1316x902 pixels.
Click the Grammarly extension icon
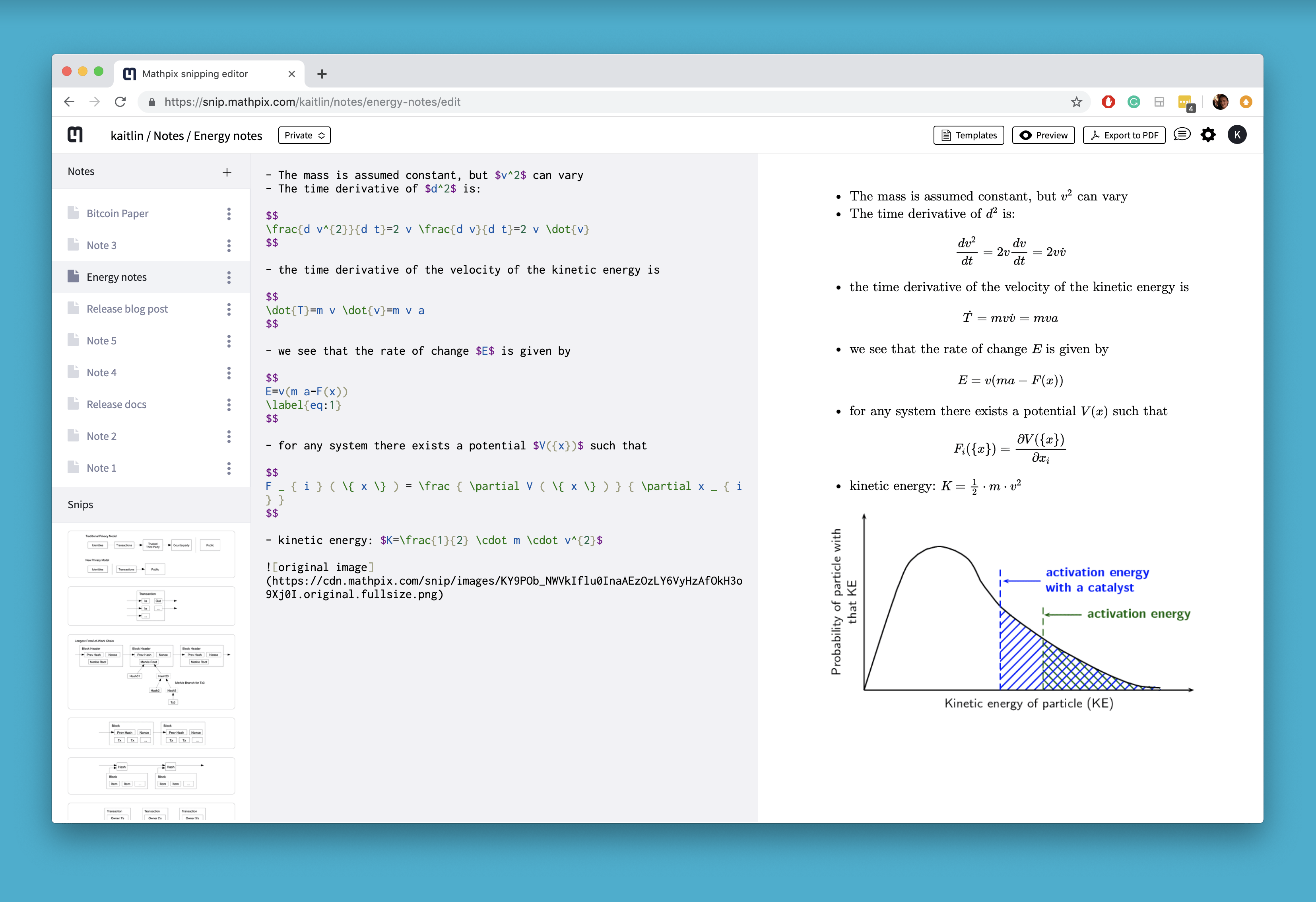(1134, 101)
